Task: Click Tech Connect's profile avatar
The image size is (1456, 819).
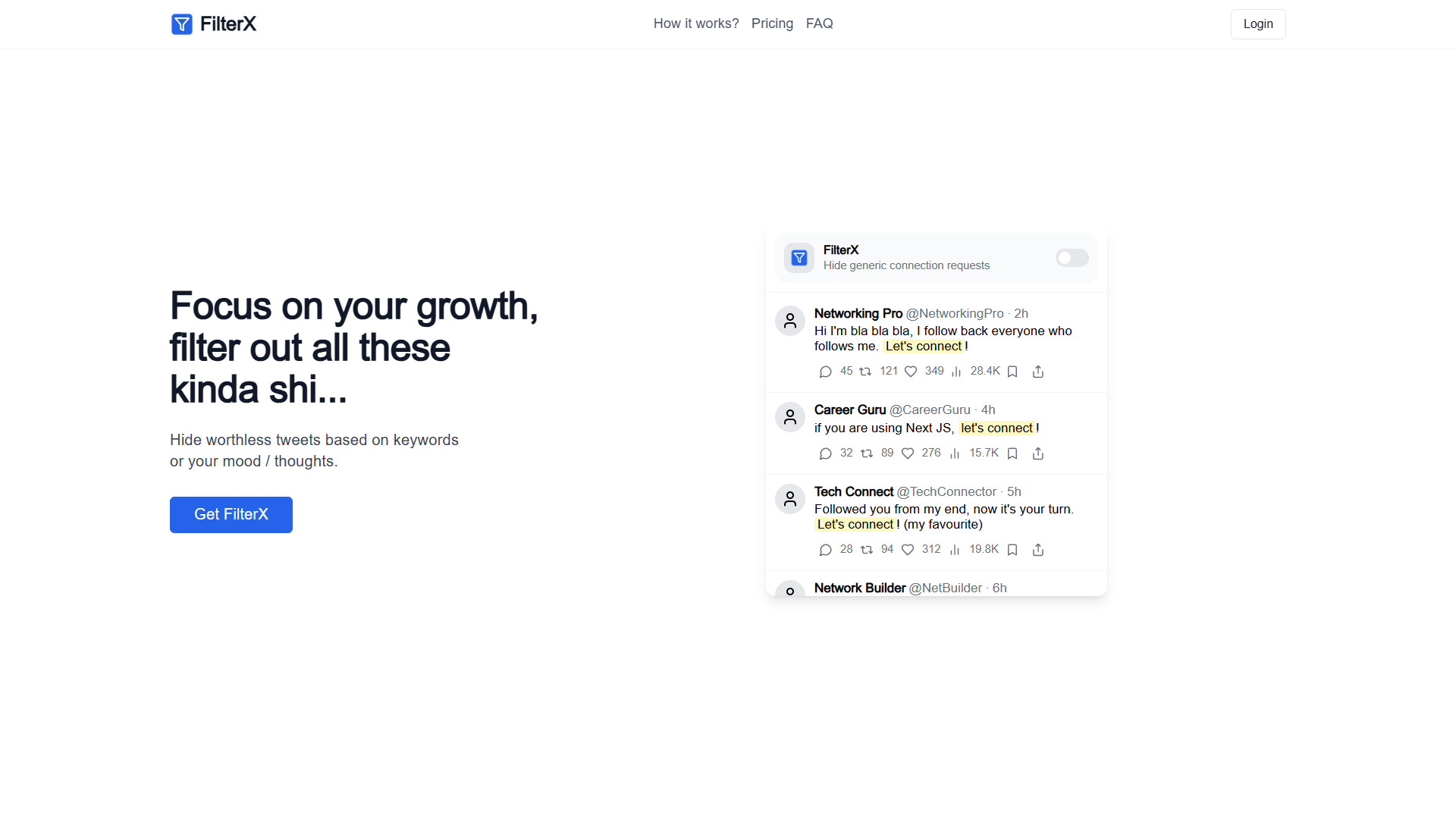Action: 790,499
